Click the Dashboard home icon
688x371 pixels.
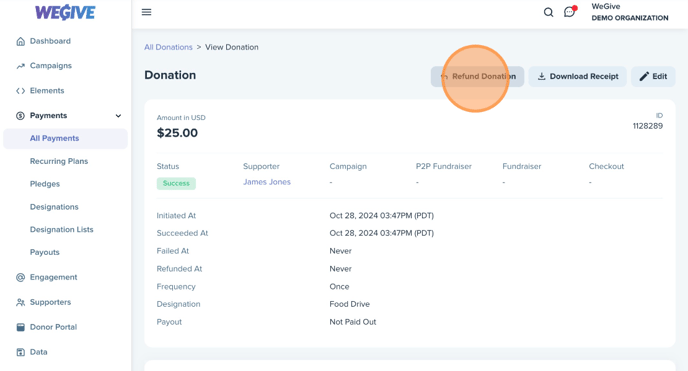coord(21,41)
